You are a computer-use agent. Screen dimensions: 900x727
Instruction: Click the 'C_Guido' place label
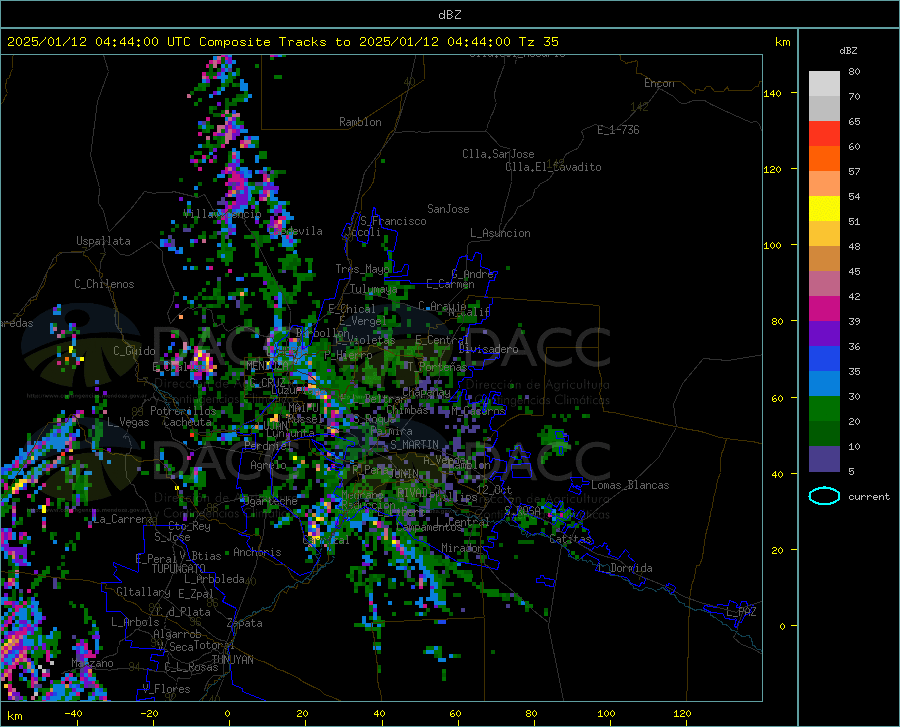[134, 351]
